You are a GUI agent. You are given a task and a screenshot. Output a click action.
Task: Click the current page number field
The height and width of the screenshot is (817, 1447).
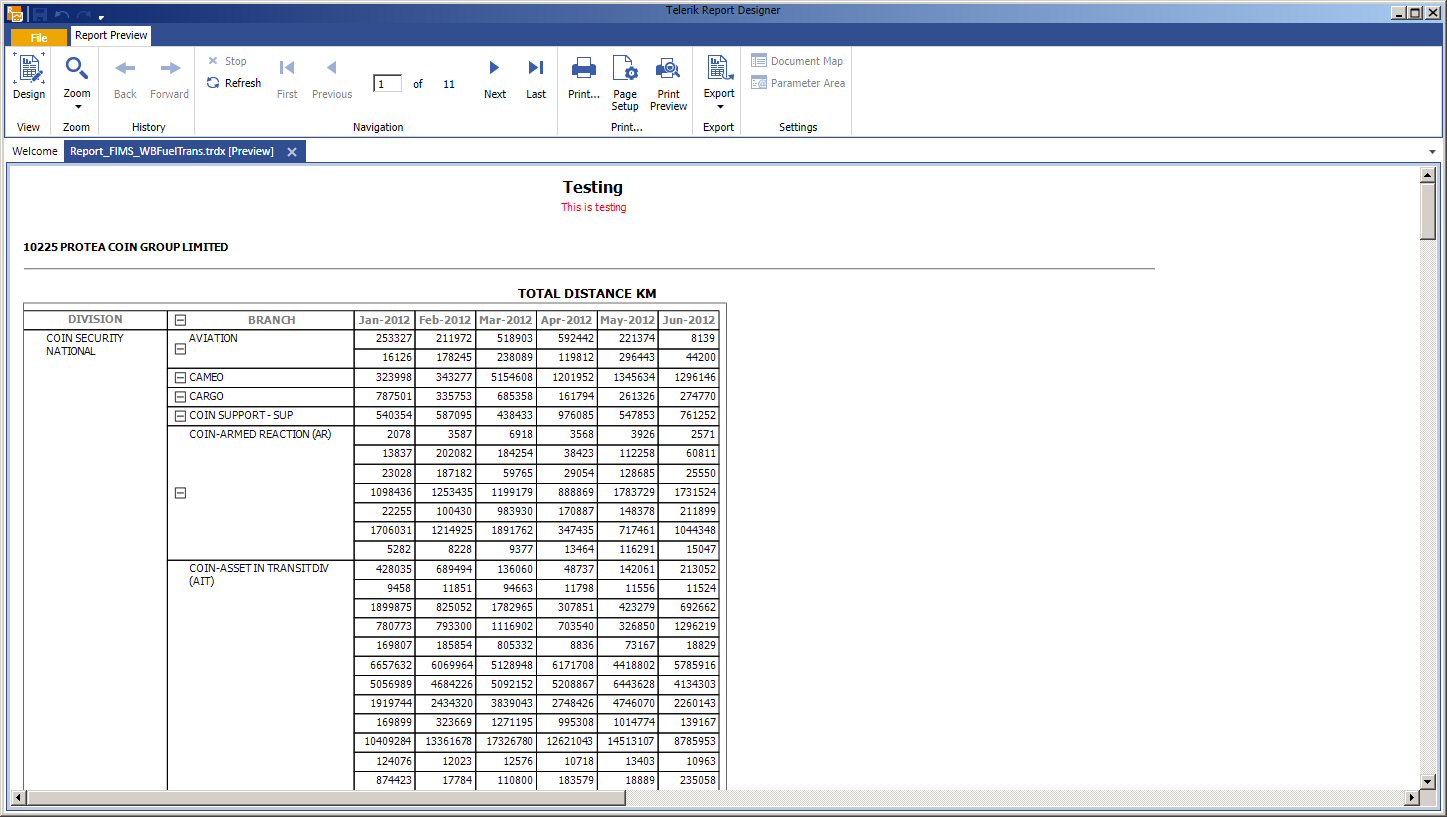(x=387, y=84)
